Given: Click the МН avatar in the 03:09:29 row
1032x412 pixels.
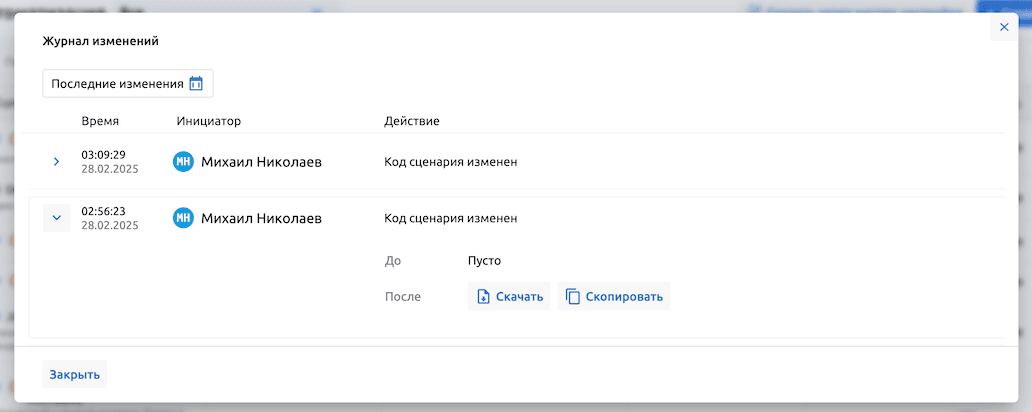Looking at the screenshot, I should [x=182, y=162].
